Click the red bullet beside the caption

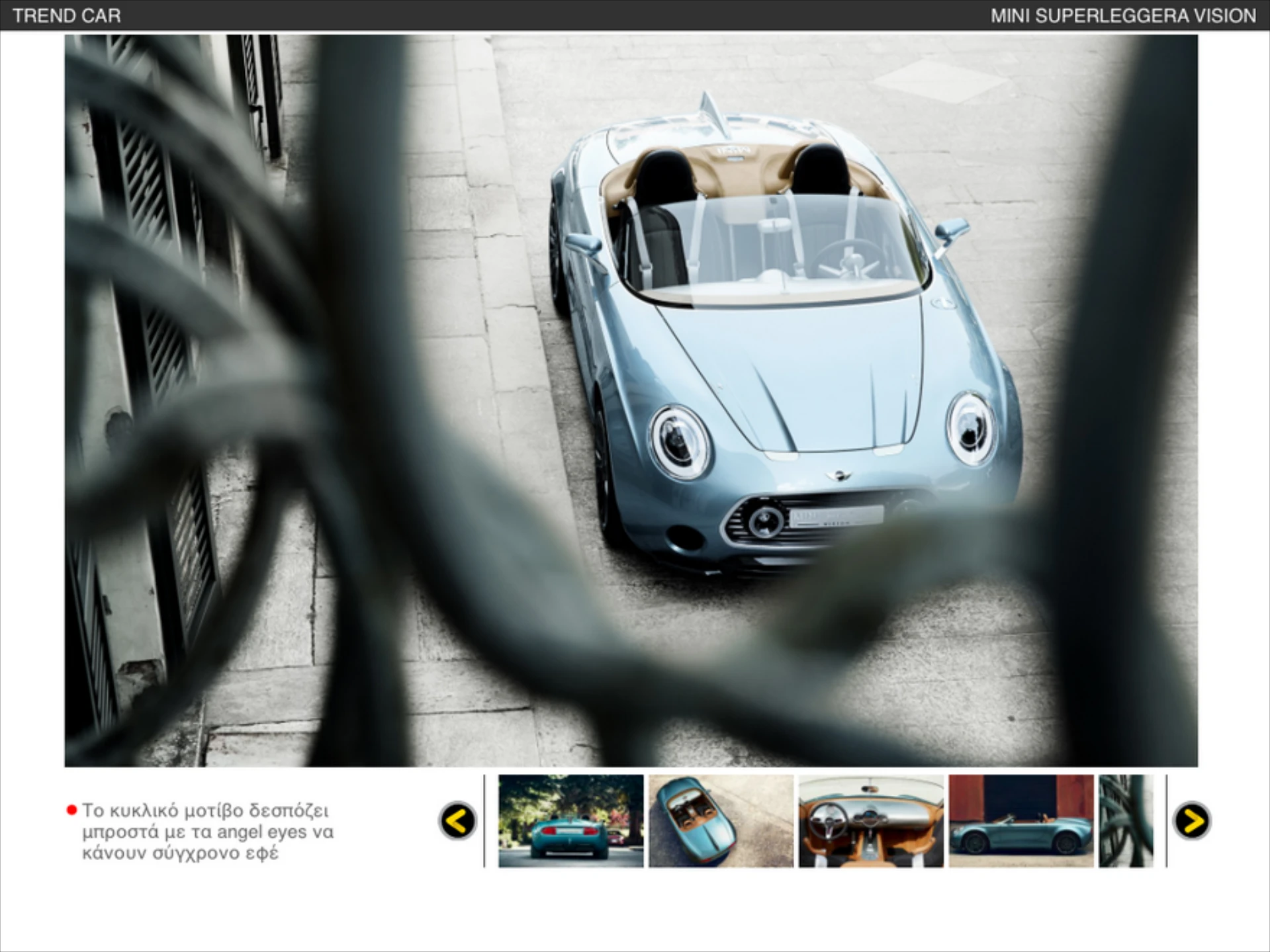point(71,810)
